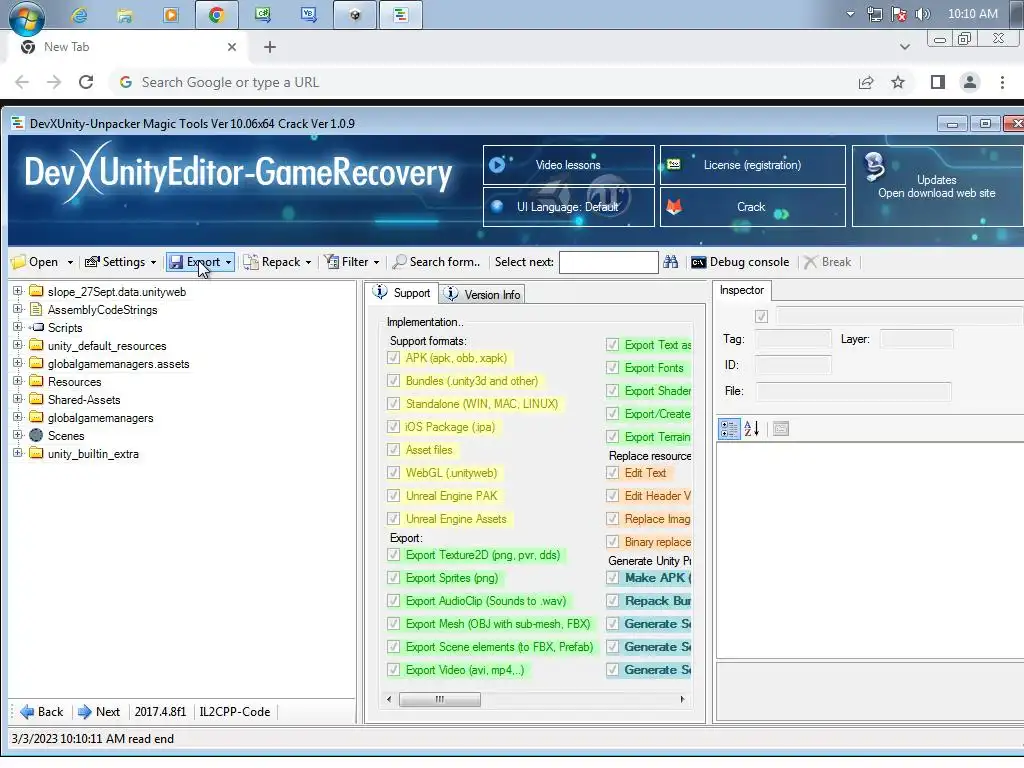Click UI Language: Default button
The width and height of the screenshot is (1024, 768).
pos(568,207)
